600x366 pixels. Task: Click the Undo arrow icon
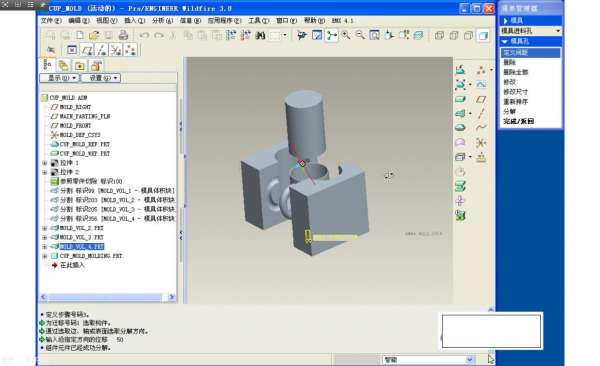pyautogui.click(x=144, y=36)
